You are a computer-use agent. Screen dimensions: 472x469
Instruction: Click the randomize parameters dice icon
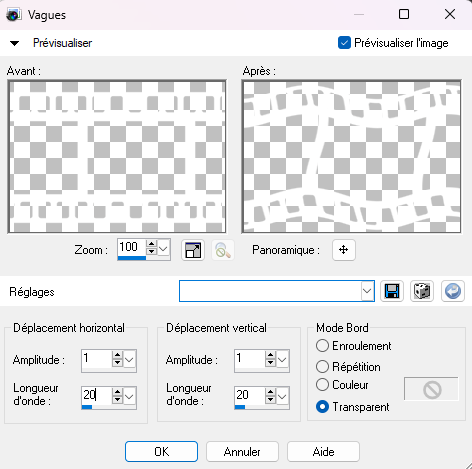pos(422,291)
